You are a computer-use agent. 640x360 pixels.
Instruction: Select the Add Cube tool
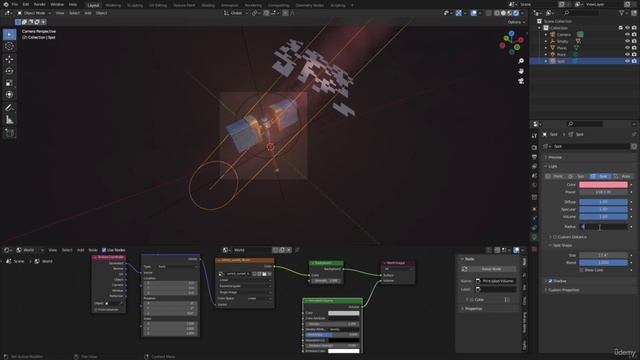coord(9,133)
